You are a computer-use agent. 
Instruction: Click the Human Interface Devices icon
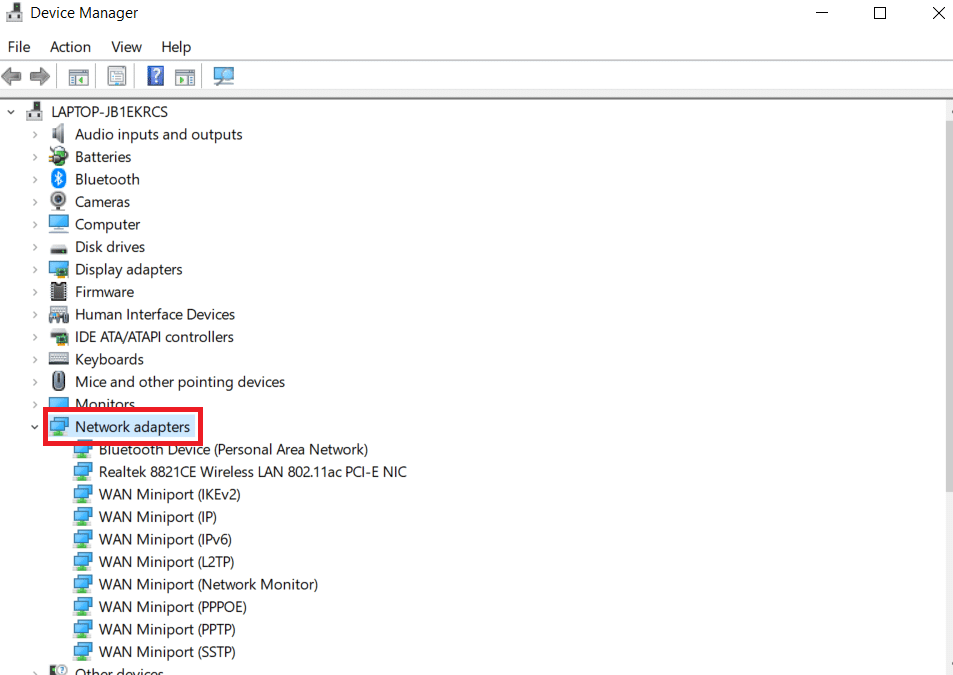coord(58,314)
